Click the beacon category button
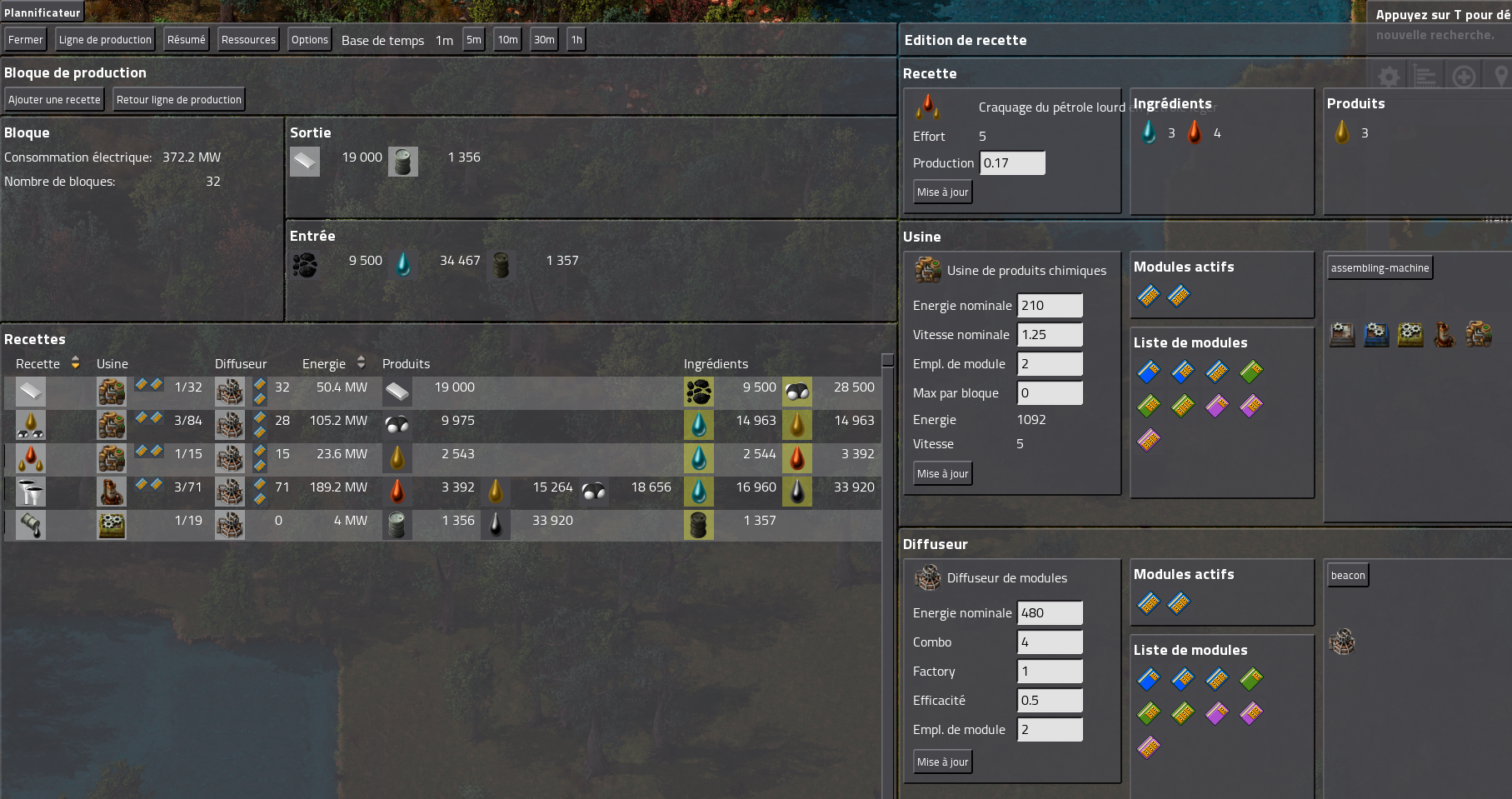The width and height of the screenshot is (1512, 799). 1348,576
